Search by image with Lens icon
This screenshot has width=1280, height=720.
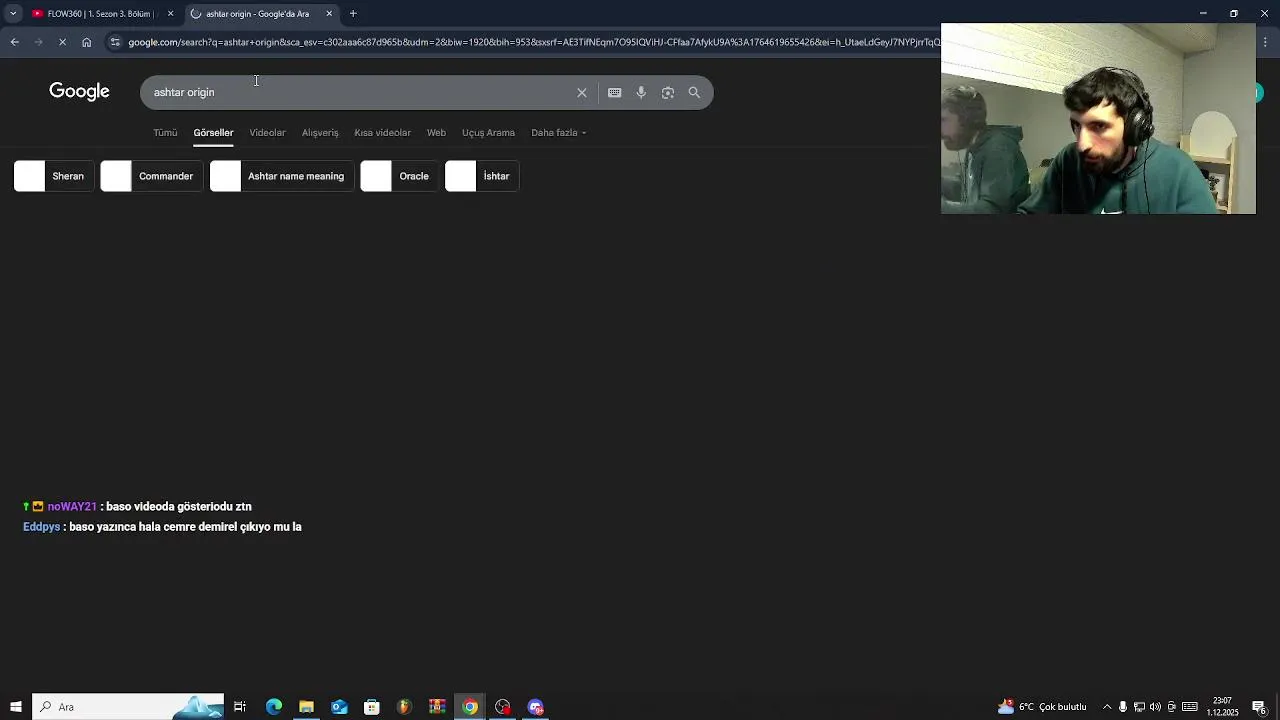pos(668,92)
